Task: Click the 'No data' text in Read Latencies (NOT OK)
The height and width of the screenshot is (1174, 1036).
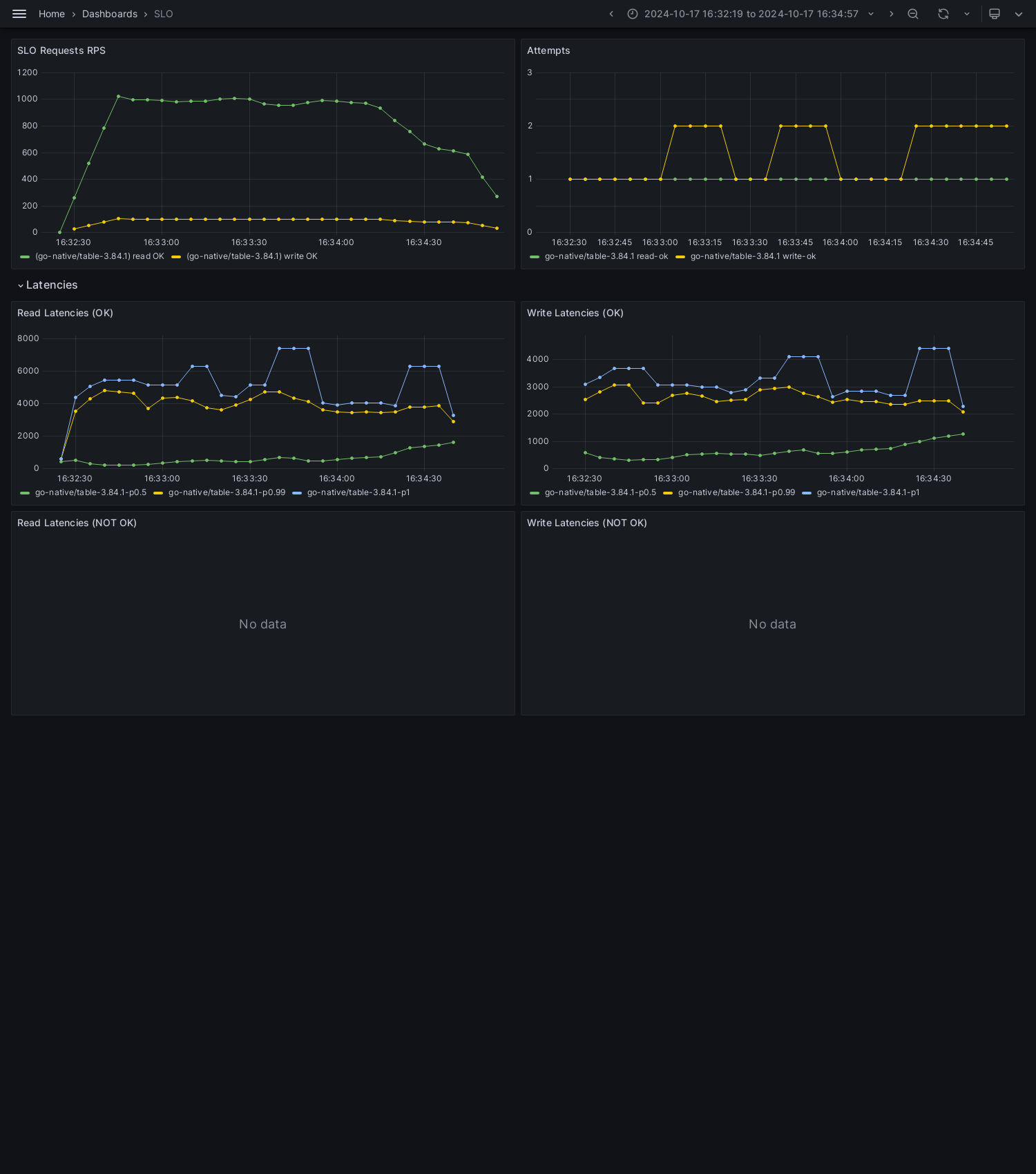Action: [262, 624]
